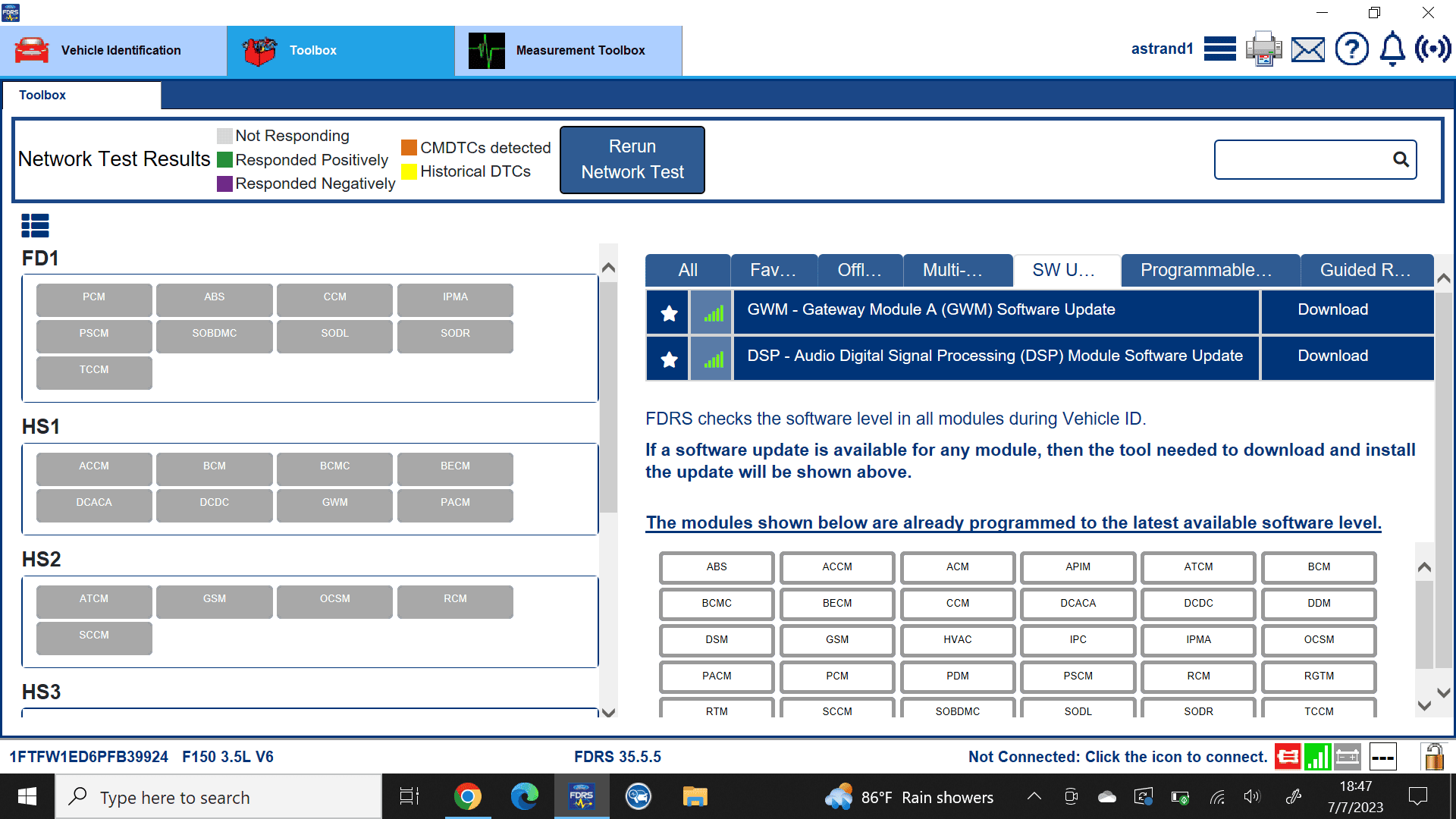
Task: Open the envelope mail icon
Action: [1307, 50]
